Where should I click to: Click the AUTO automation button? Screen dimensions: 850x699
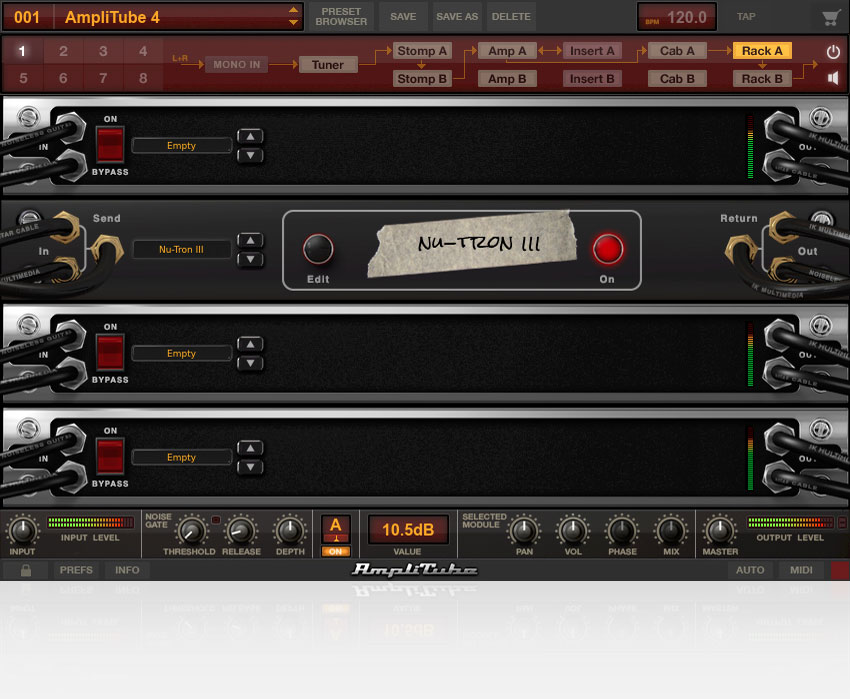click(x=750, y=570)
